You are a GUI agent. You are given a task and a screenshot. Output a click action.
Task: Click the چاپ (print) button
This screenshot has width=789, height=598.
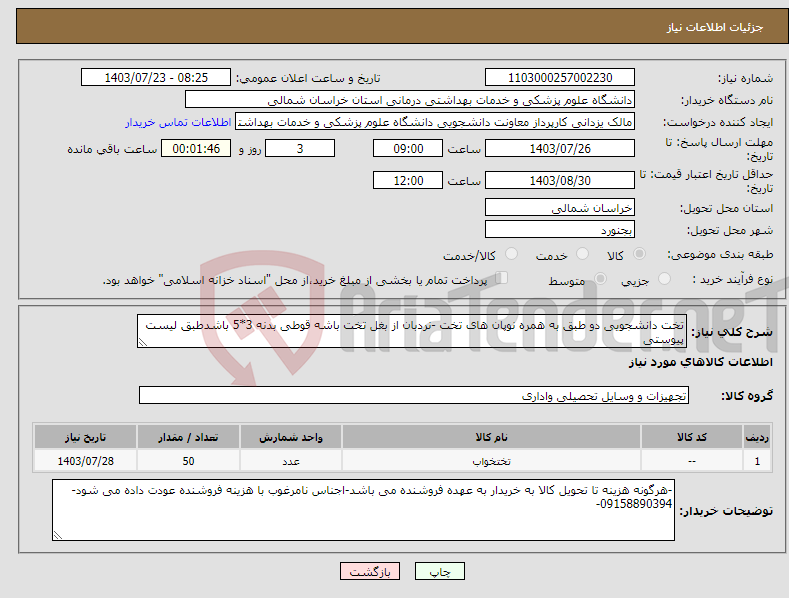[439, 571]
